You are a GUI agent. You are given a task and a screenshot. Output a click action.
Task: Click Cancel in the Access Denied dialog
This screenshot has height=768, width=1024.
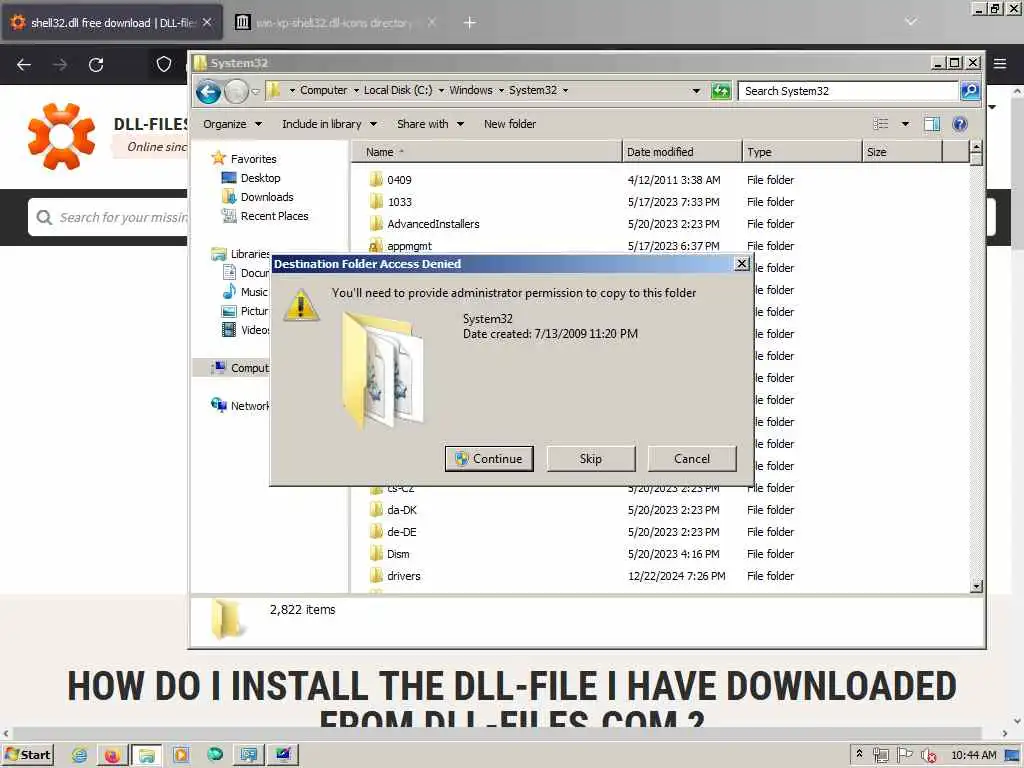click(x=692, y=458)
